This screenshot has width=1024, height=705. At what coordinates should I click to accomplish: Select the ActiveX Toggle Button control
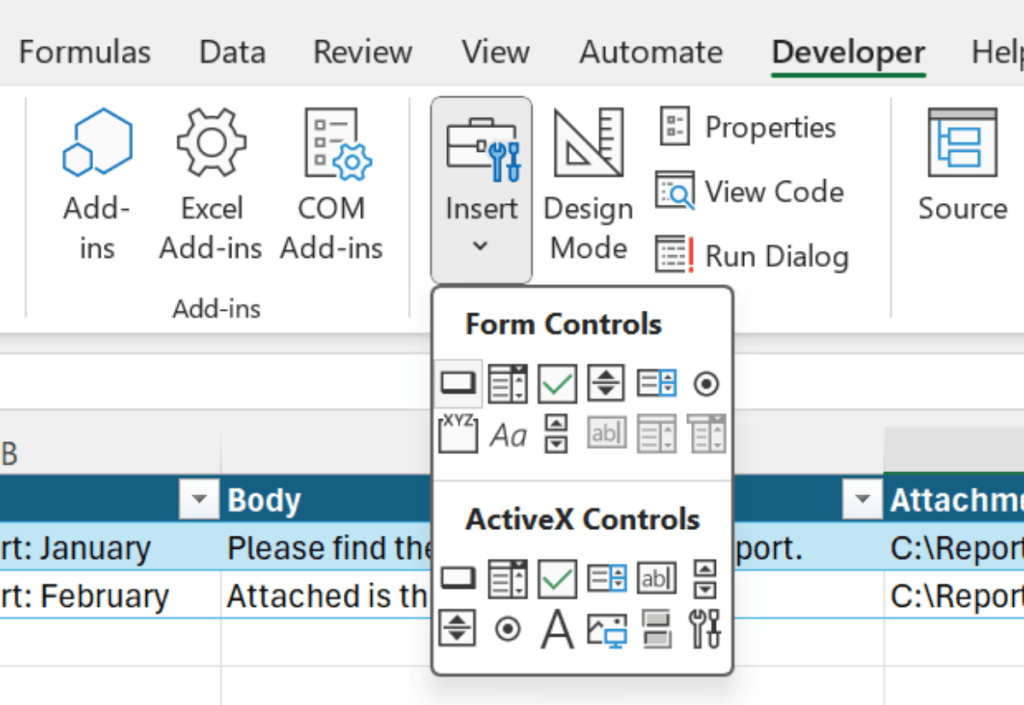pyautogui.click(x=656, y=629)
